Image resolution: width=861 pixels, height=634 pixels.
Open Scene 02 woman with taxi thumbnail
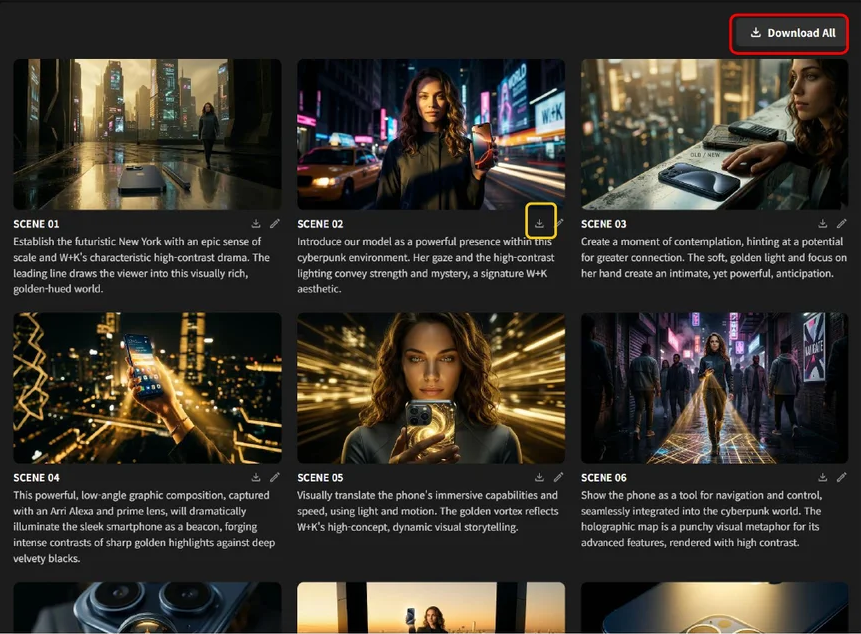coord(431,134)
